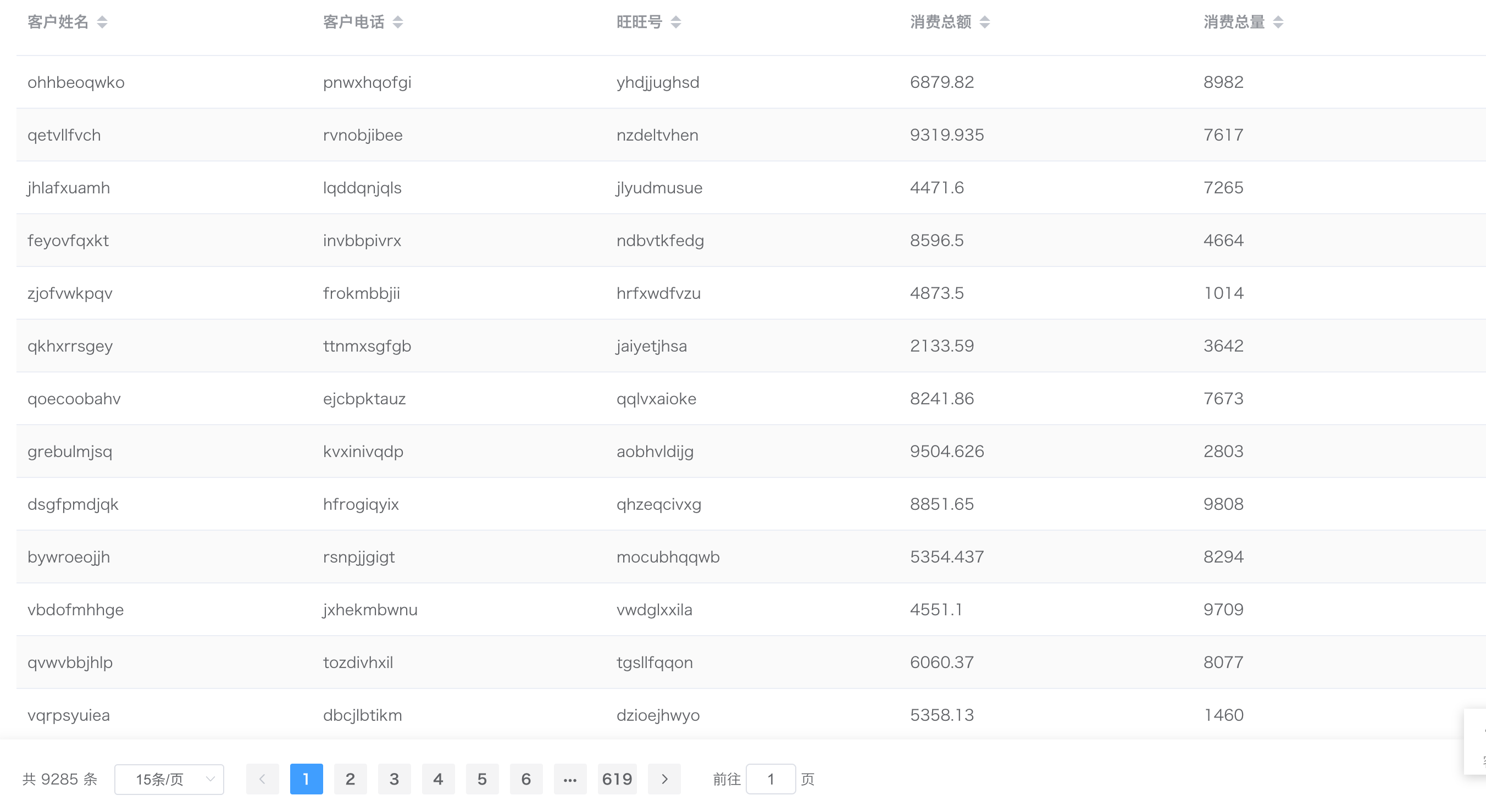Jump to page 4
The height and width of the screenshot is (812, 1486).
coord(439,779)
